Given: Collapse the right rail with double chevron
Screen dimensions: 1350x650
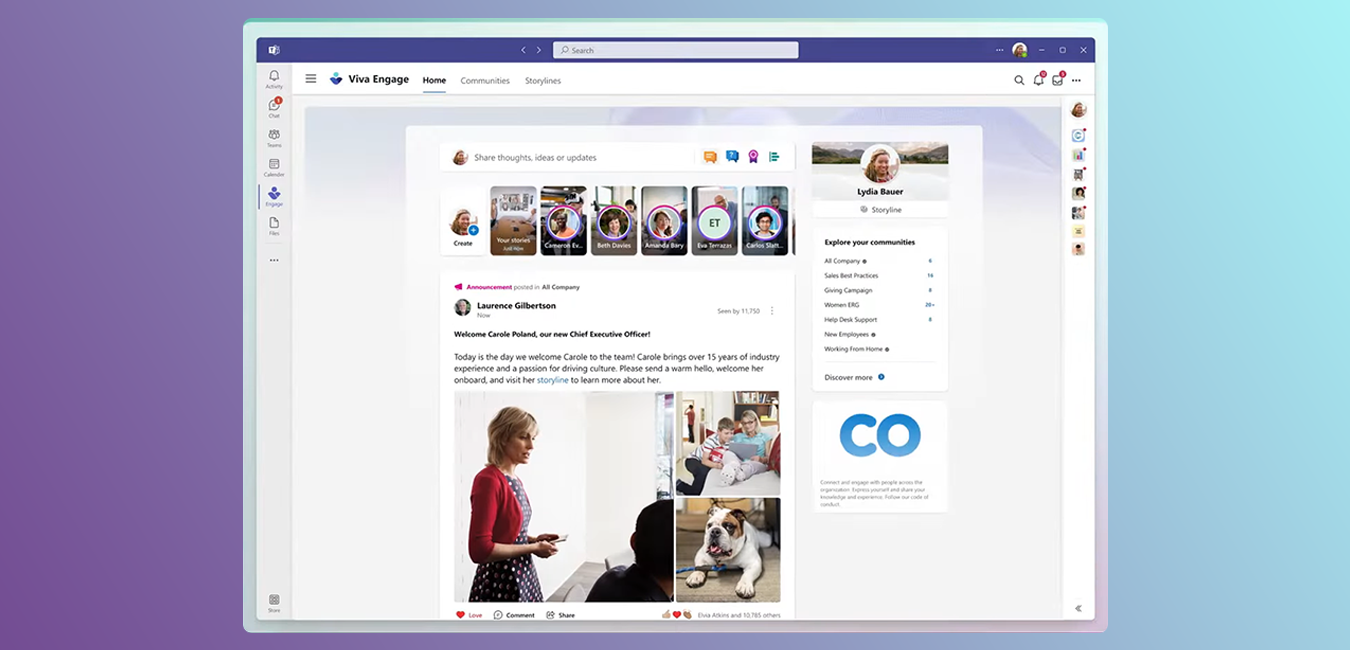Looking at the screenshot, I should 1078,608.
